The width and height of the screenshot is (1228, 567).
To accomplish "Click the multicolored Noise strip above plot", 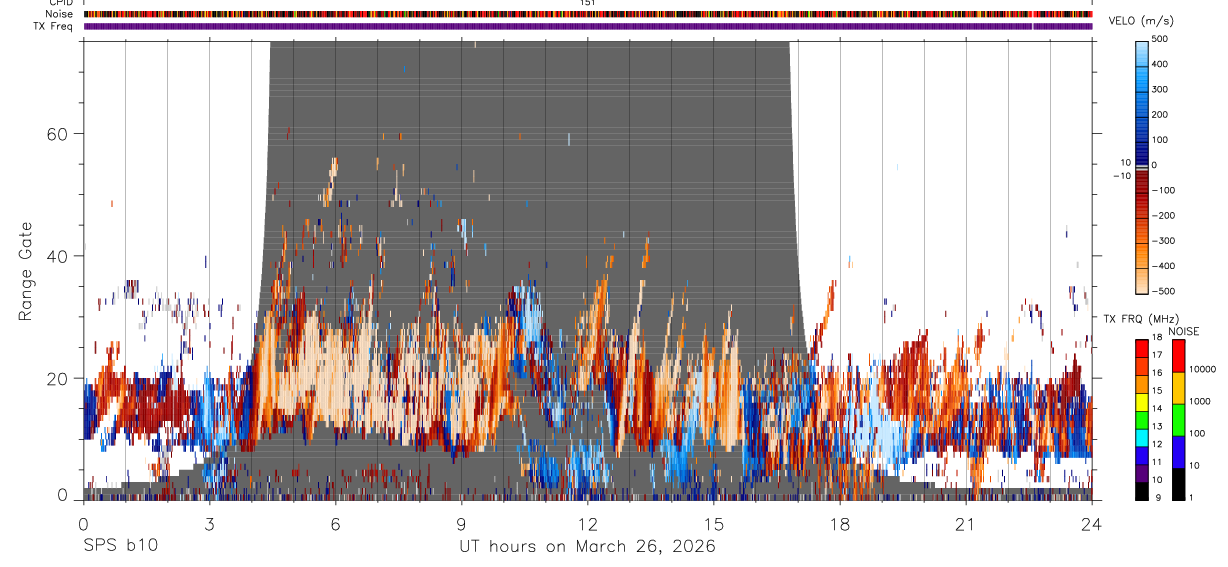I will coord(588,14).
